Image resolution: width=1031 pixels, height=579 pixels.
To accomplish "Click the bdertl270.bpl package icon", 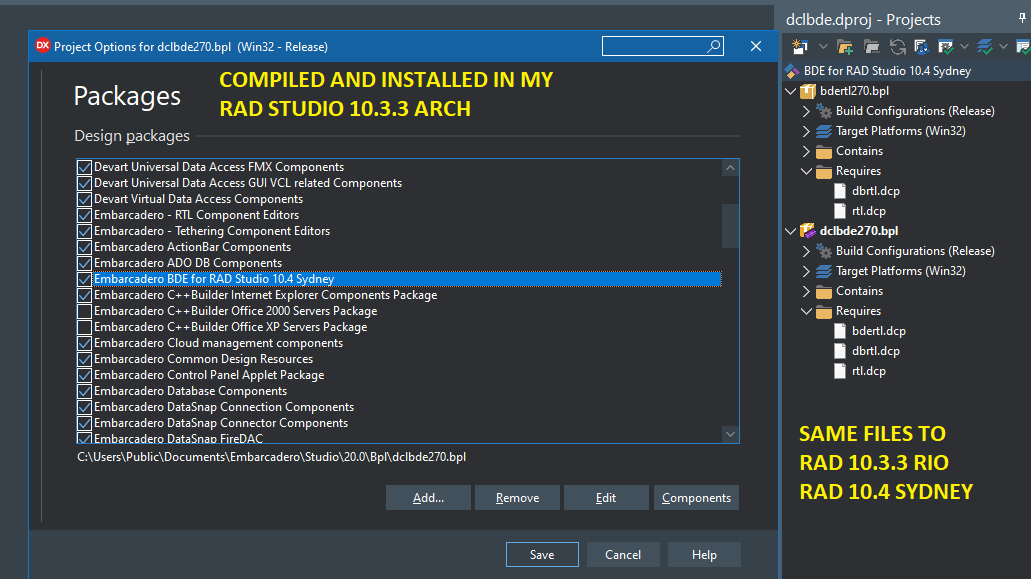I will 808,91.
